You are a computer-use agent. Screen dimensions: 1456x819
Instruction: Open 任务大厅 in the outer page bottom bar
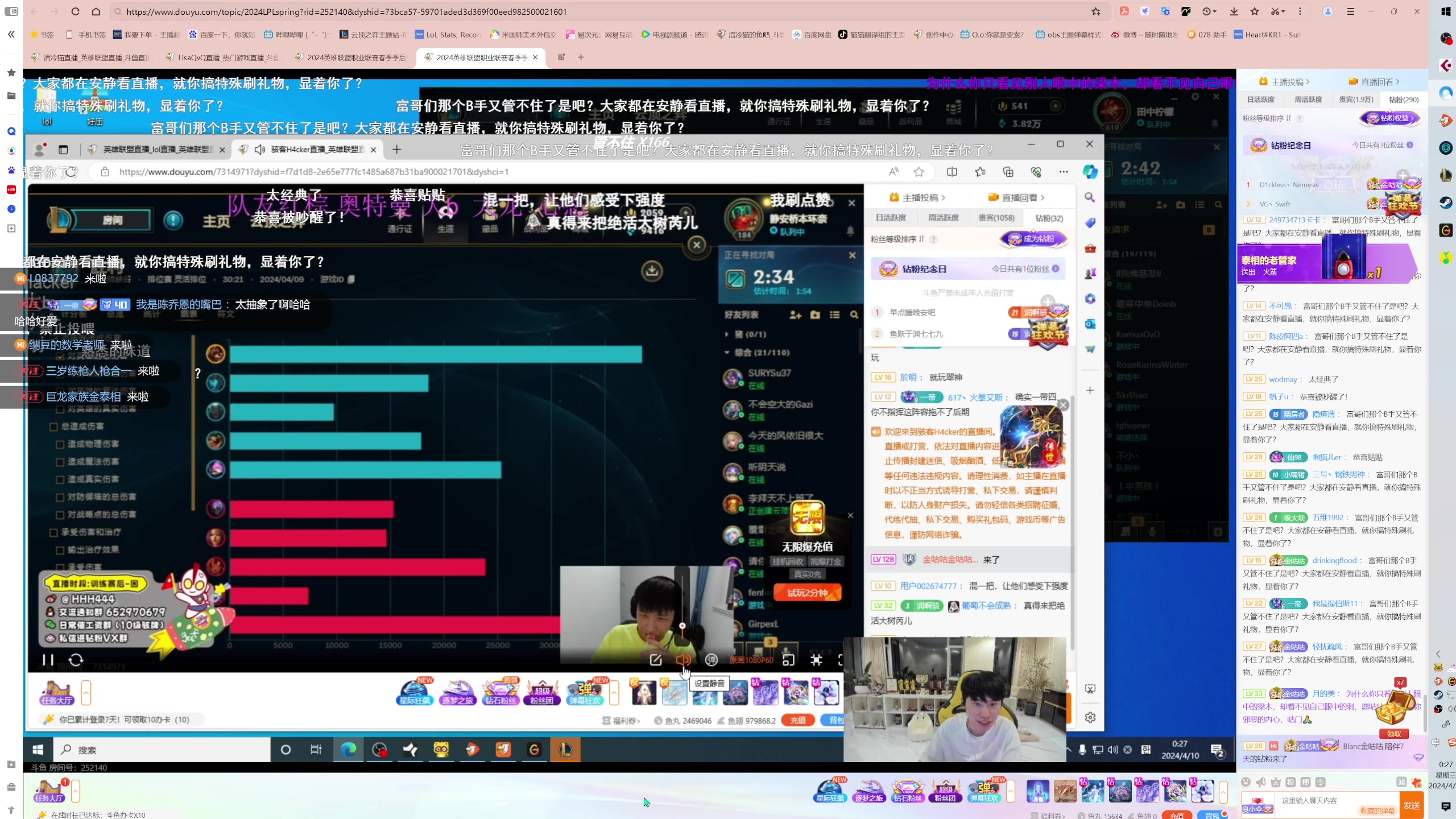tap(49, 791)
